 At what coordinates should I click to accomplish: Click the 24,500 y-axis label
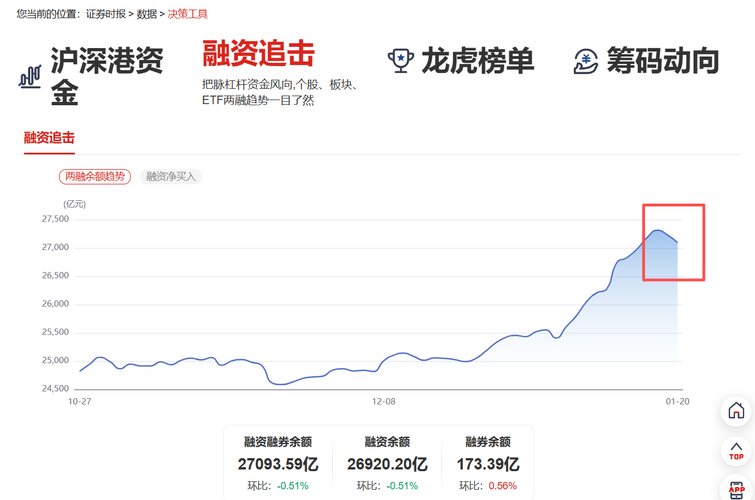pyautogui.click(x=55, y=388)
